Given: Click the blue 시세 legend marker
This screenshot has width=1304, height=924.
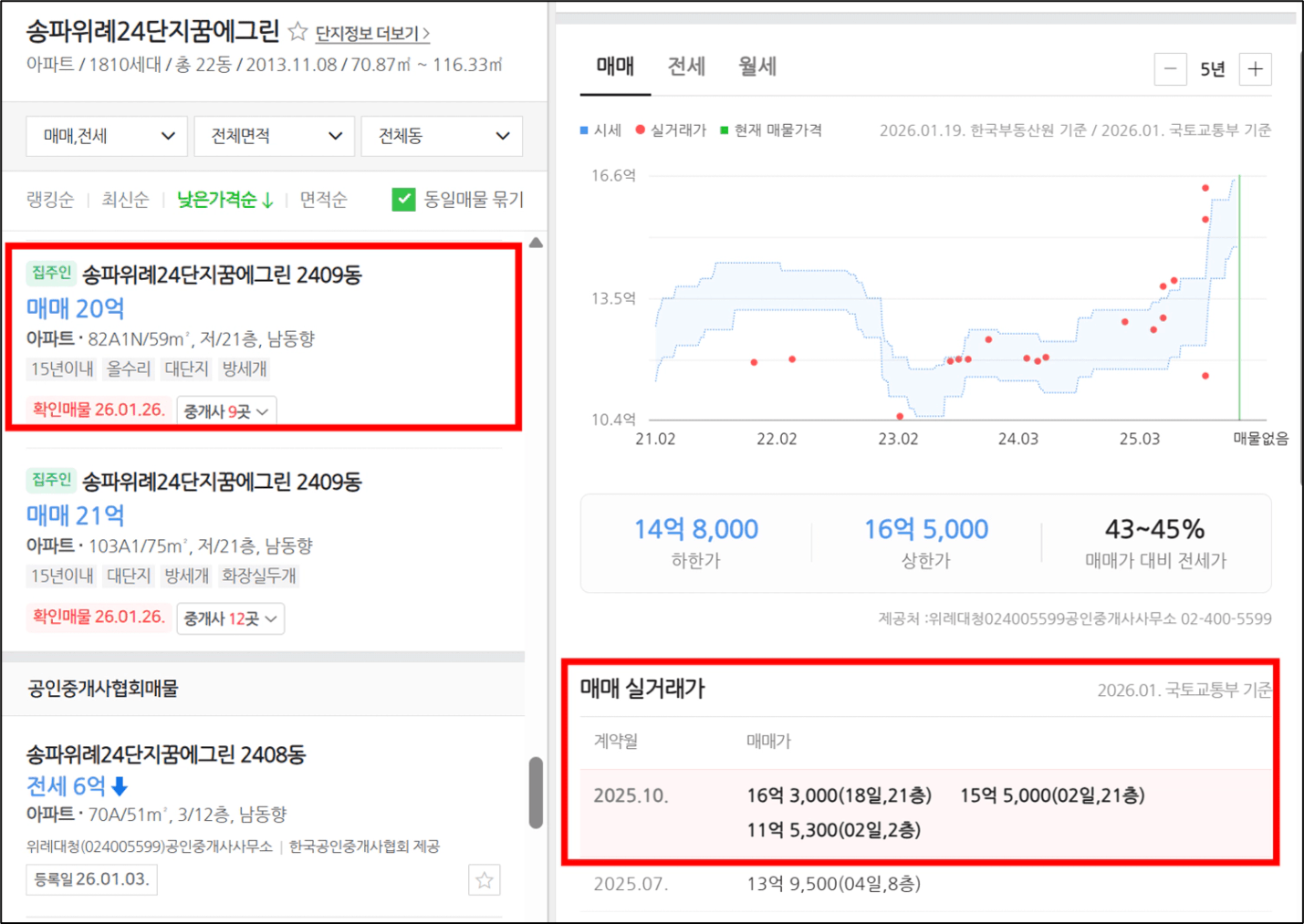Looking at the screenshot, I should 584,130.
